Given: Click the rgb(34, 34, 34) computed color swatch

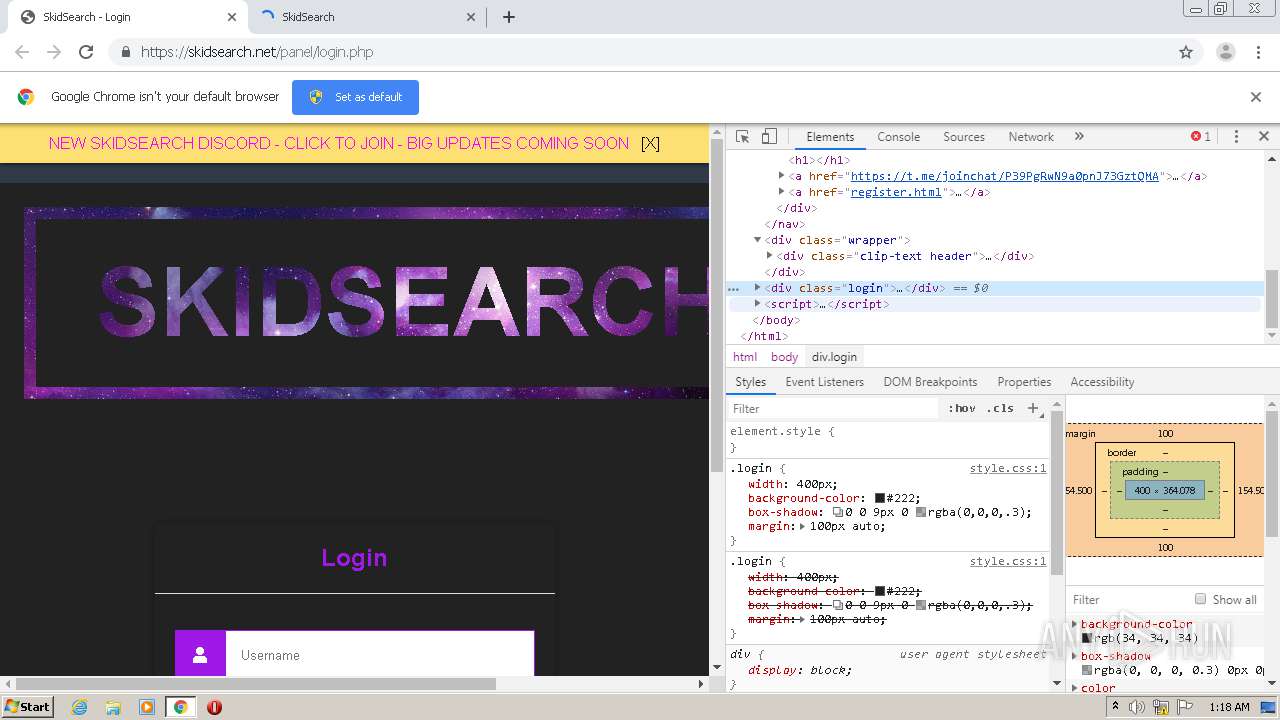Looking at the screenshot, I should pyautogui.click(x=1087, y=638).
